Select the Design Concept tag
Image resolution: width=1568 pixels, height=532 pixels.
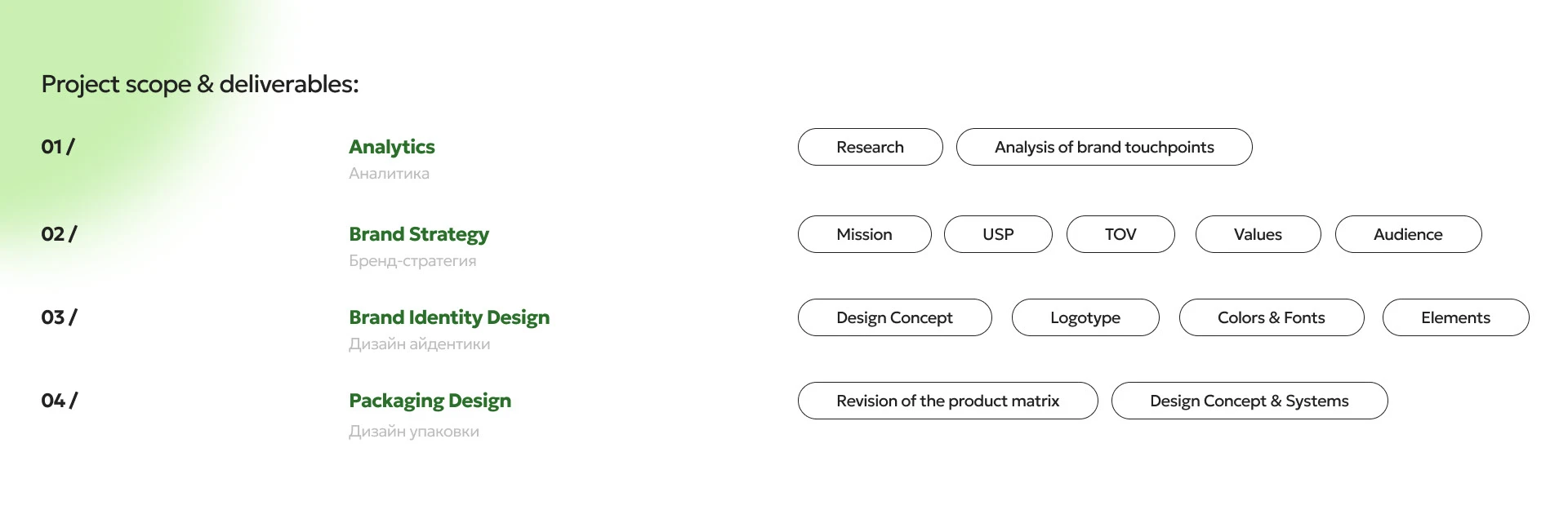[x=894, y=317]
